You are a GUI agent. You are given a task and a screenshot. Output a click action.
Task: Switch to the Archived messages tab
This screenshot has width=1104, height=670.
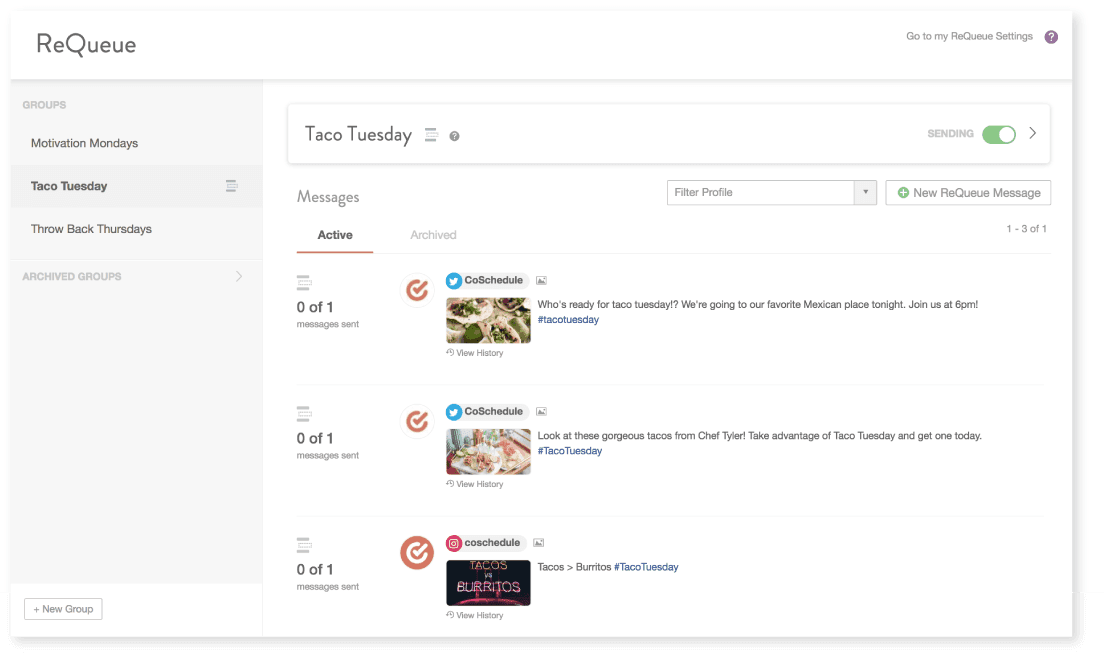point(432,235)
